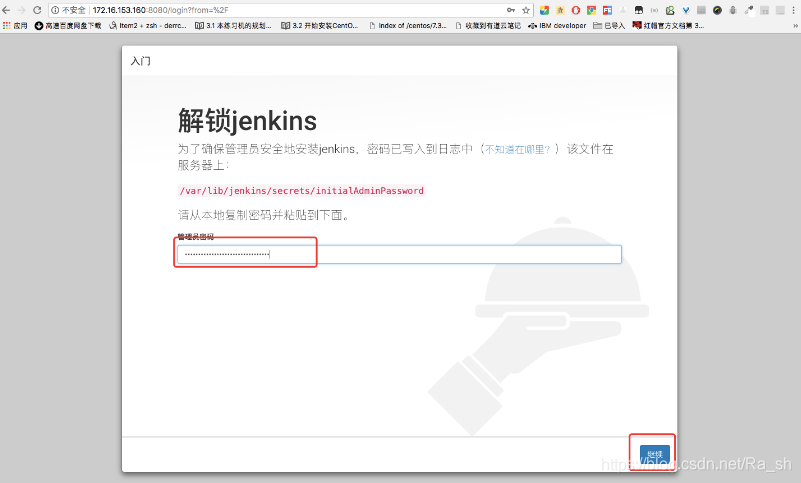Click the blue 继续 continue button
The height and width of the screenshot is (483, 801).
pyautogui.click(x=654, y=454)
